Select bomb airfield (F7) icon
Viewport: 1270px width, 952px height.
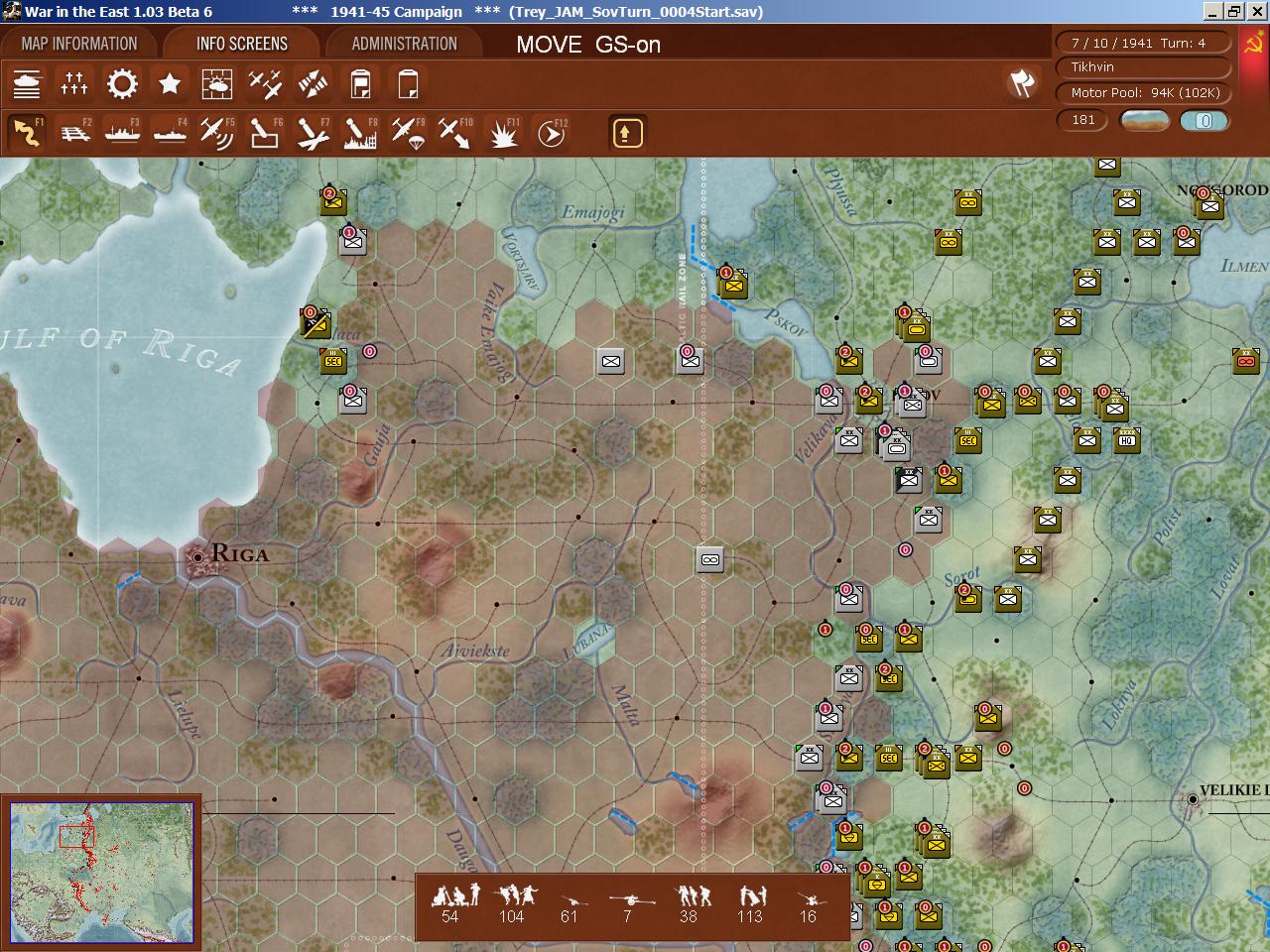tap(313, 133)
